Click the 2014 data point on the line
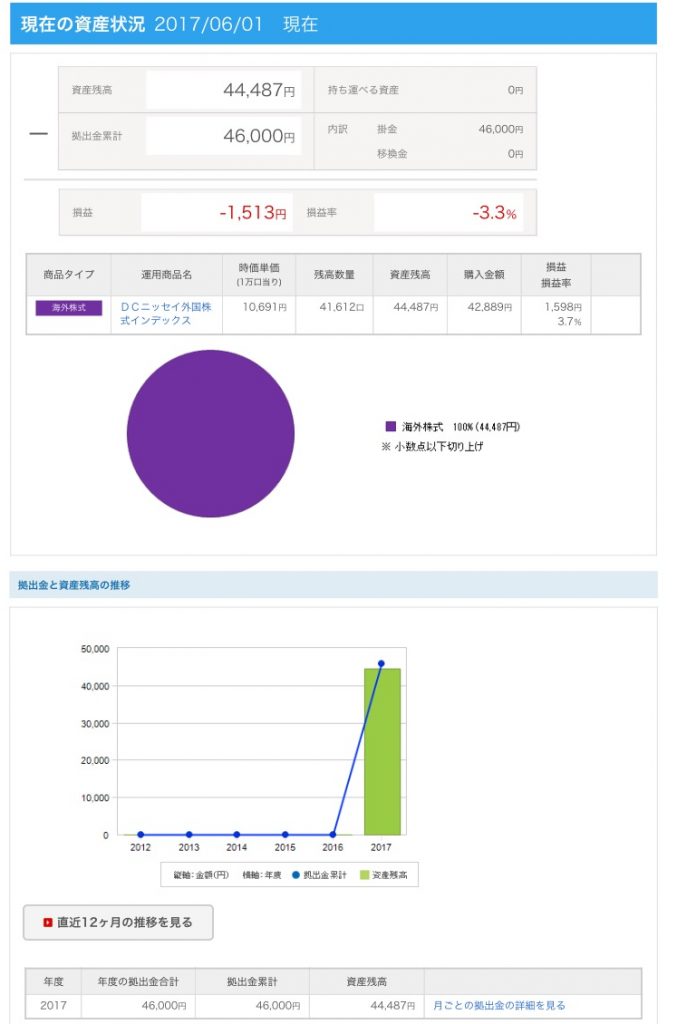 click(237, 835)
